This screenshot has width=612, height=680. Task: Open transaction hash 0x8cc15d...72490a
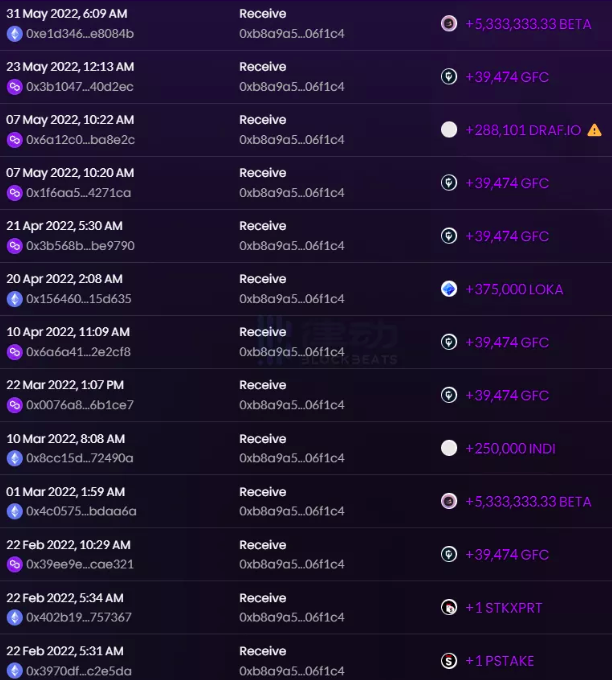(x=80, y=458)
